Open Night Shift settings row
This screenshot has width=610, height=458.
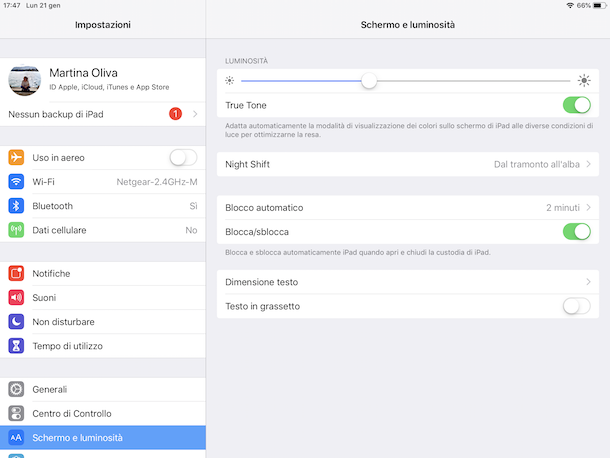[x=408, y=164]
